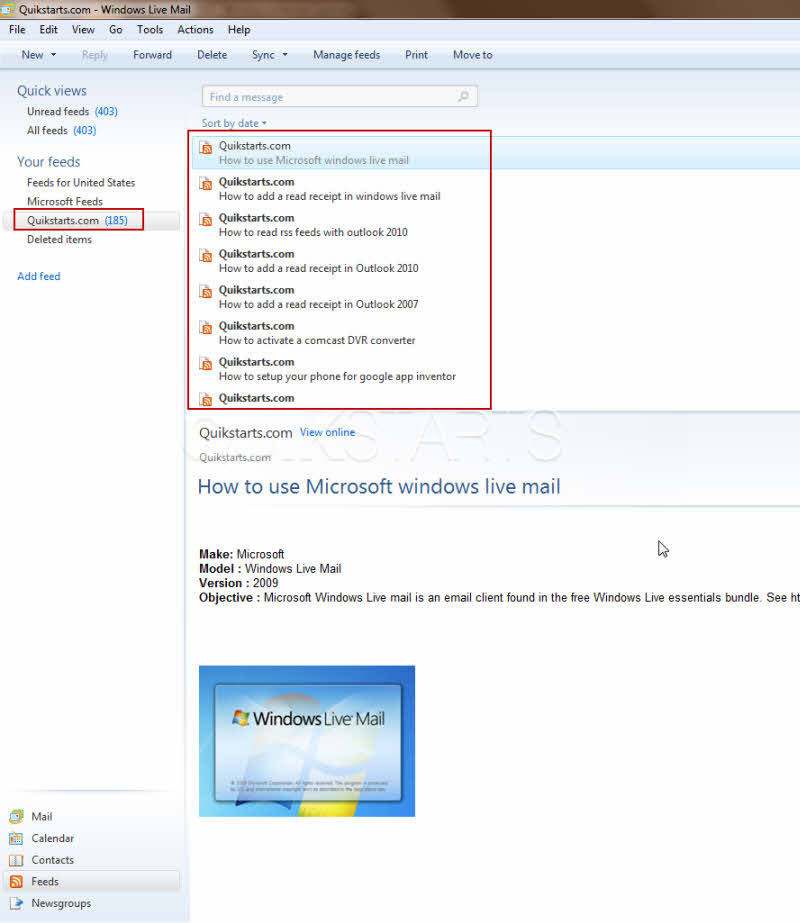Open the Edit menu

point(48,29)
